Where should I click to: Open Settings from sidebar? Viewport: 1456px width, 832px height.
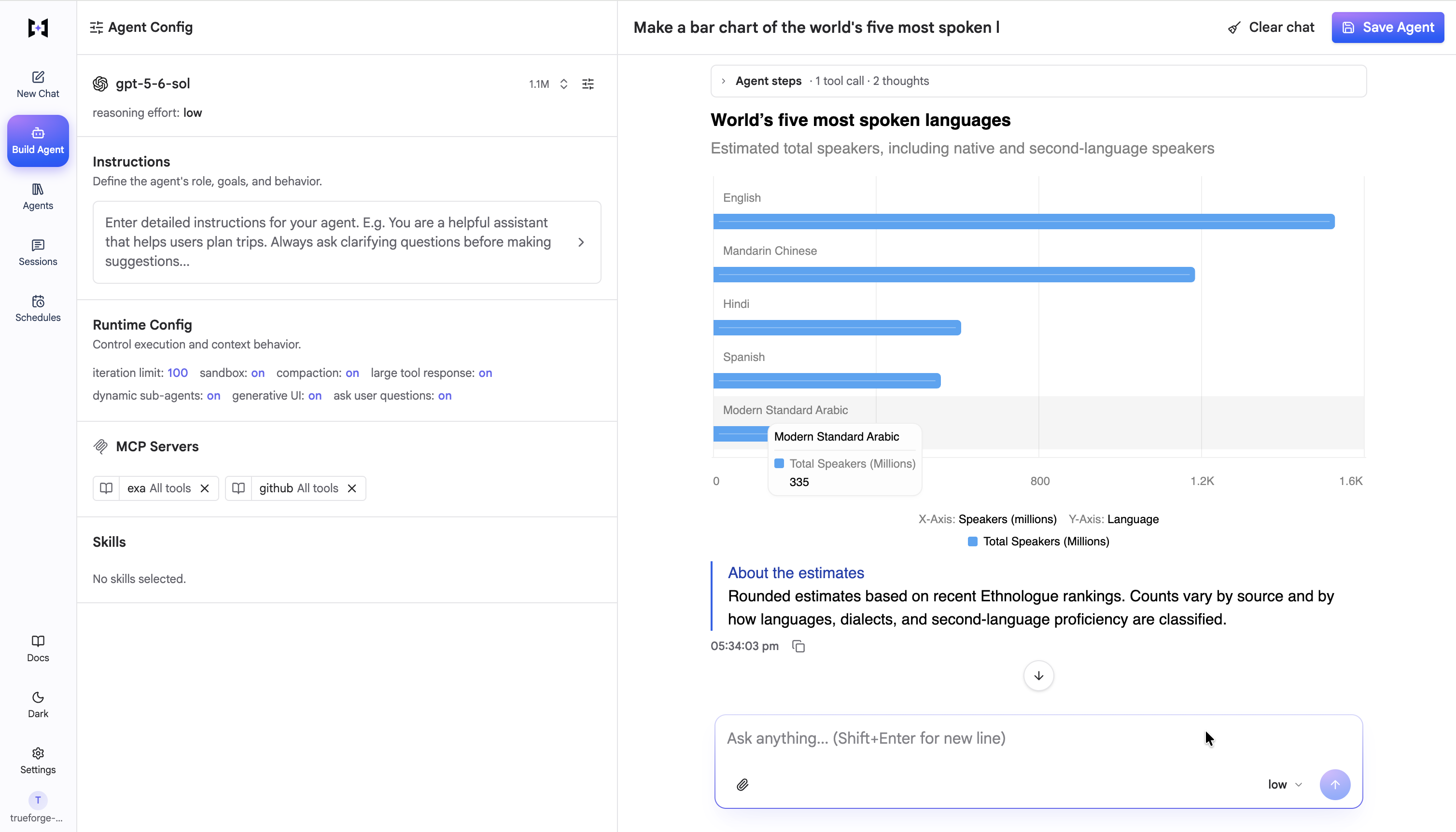pyautogui.click(x=38, y=761)
